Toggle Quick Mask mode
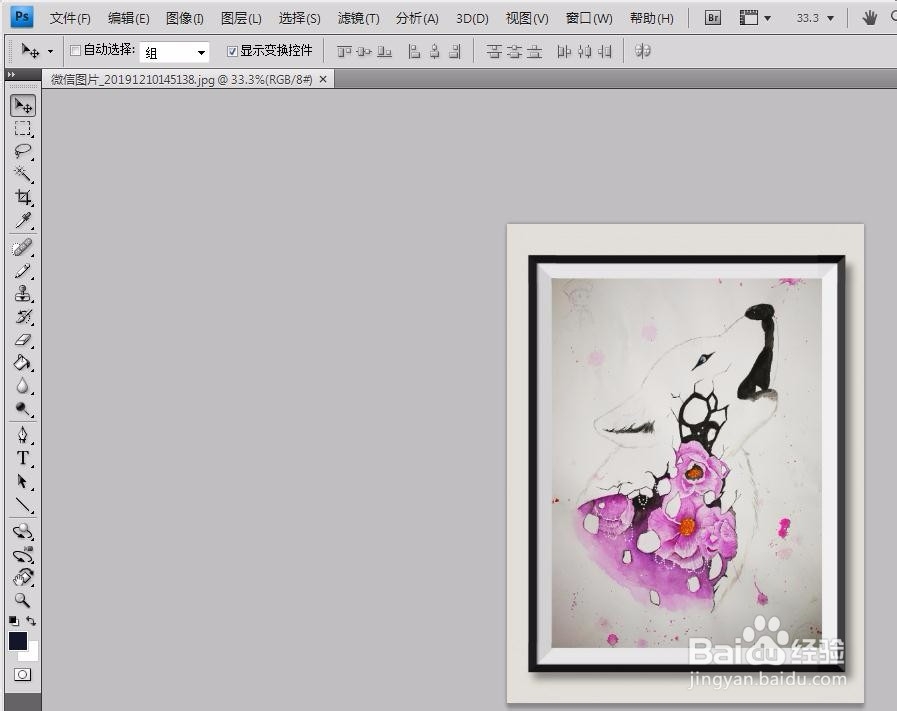 (x=22, y=674)
